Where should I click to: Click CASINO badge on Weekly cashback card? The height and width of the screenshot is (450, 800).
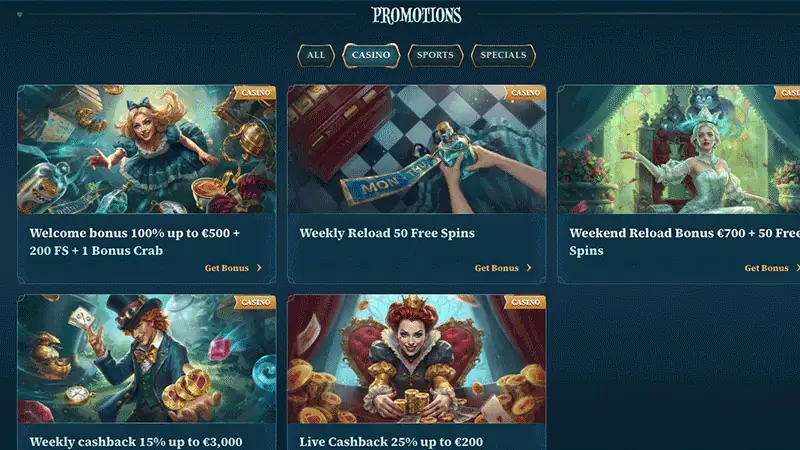pos(255,302)
